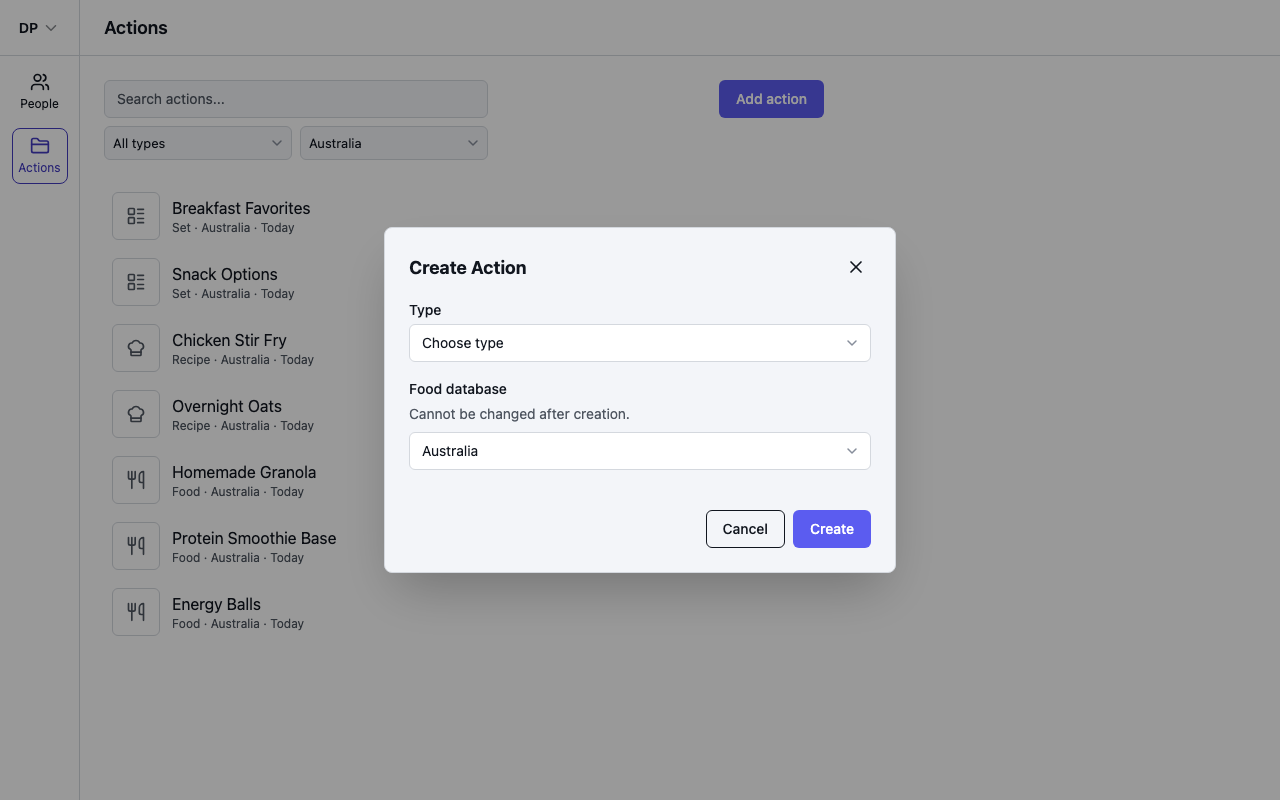Open the Protein Smoothie Base item
The width and height of the screenshot is (1280, 800).
[x=254, y=538]
